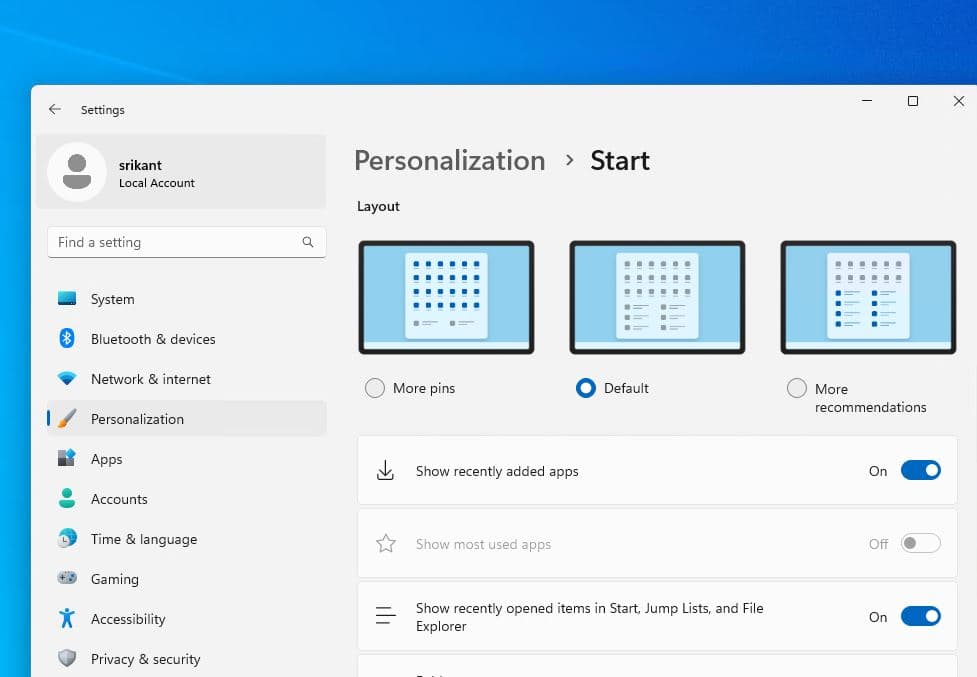This screenshot has height=677, width=977.
Task: Click the Bluetooth & devices icon
Action: coord(67,338)
